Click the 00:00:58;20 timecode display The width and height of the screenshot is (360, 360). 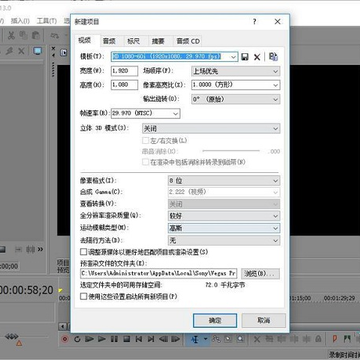[26, 290]
